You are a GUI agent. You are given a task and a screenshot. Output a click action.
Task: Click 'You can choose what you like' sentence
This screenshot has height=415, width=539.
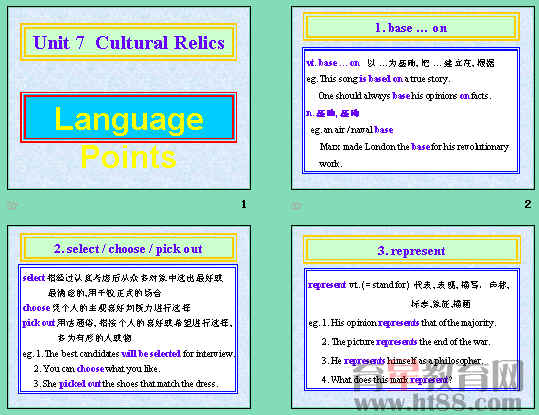(x=97, y=369)
